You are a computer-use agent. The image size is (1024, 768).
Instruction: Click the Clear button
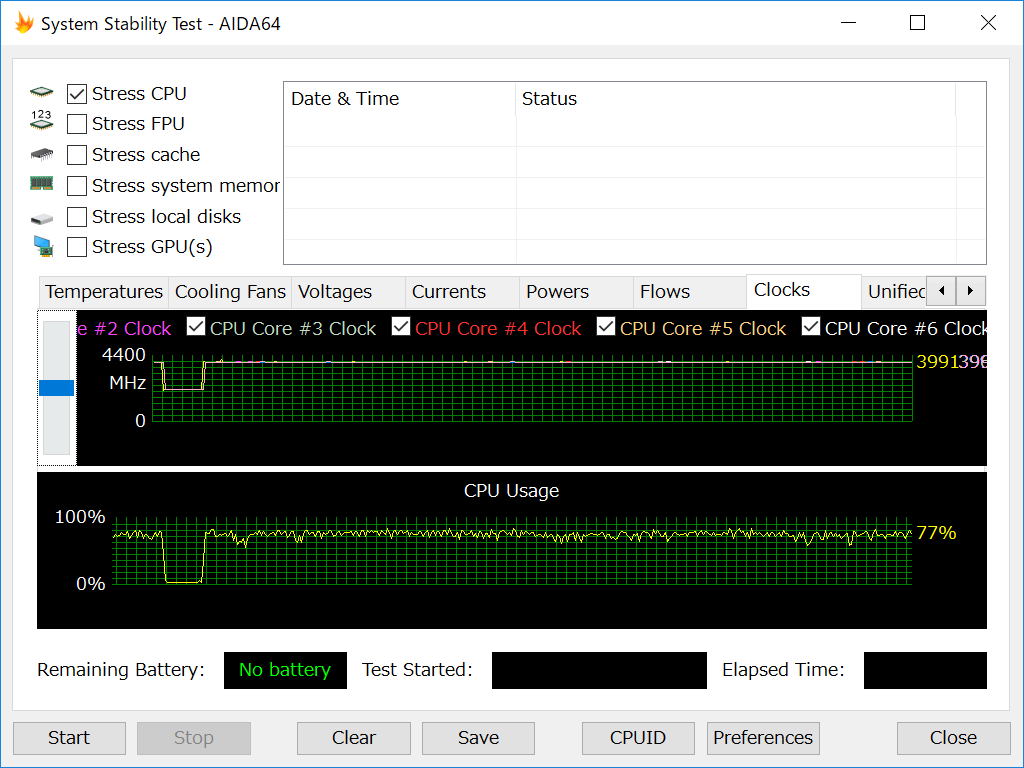click(354, 738)
